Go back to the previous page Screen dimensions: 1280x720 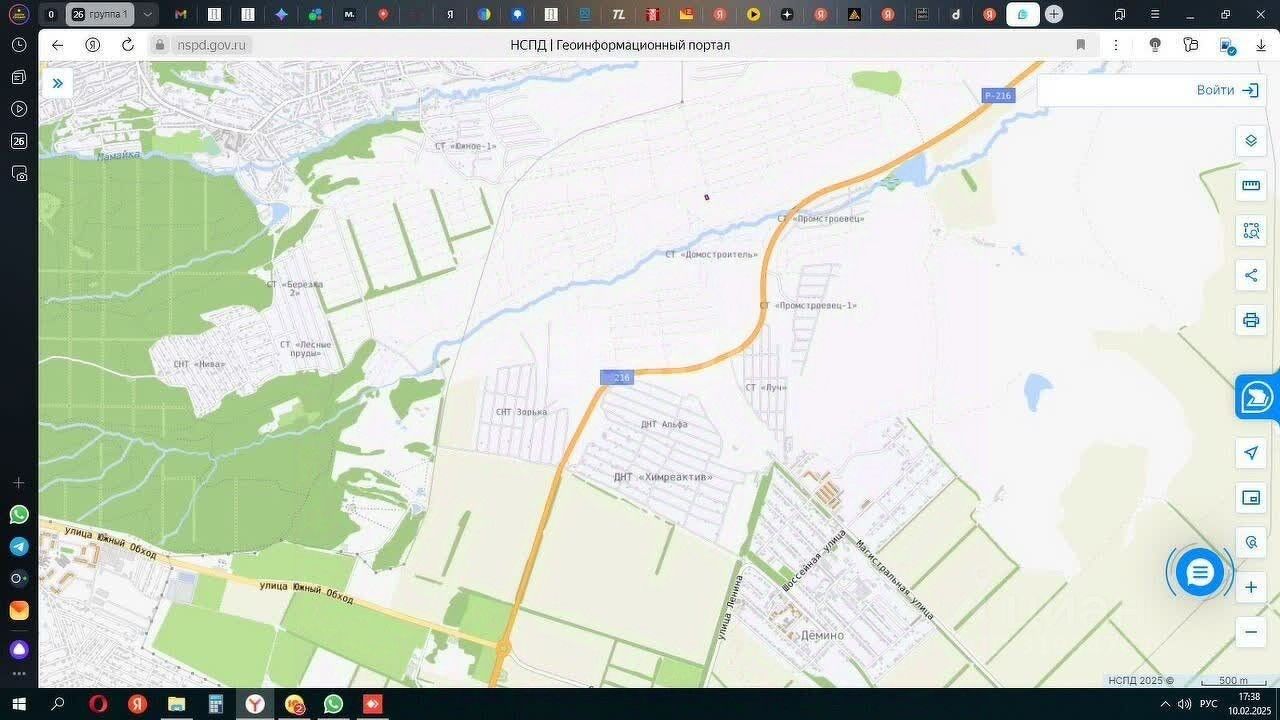[x=57, y=45]
